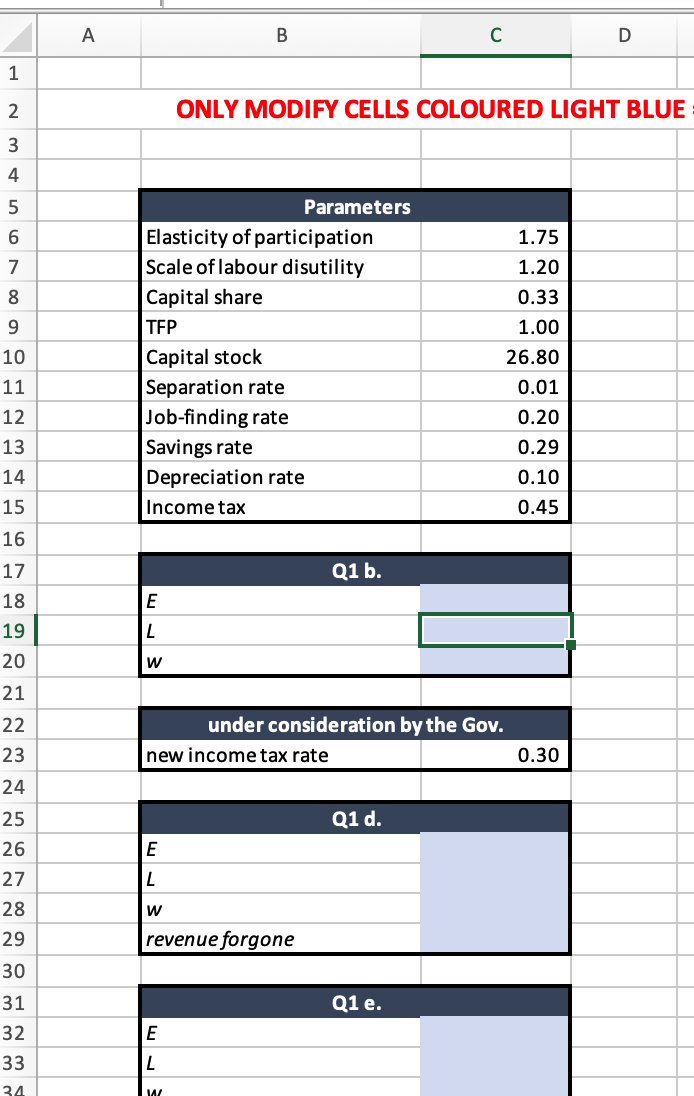Select the value 0.29 cell
The width and height of the screenshot is (694, 1096).
point(496,447)
